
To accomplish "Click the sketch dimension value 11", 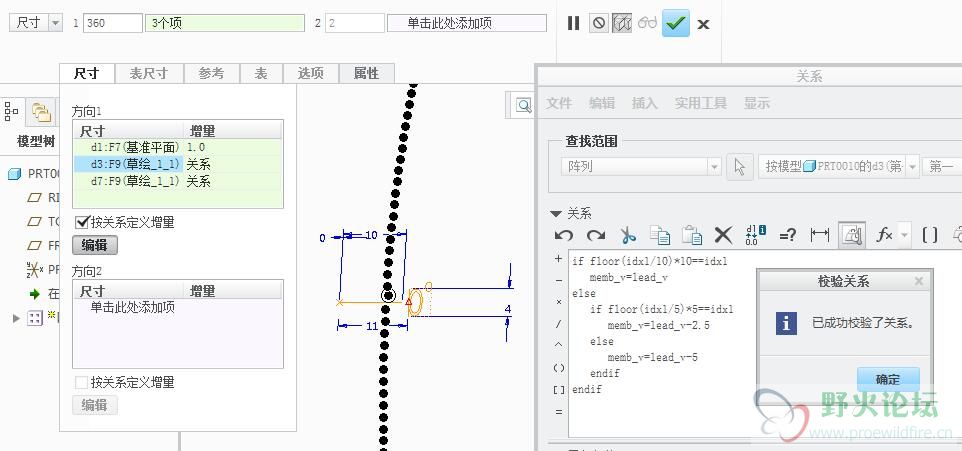I will coord(372,326).
